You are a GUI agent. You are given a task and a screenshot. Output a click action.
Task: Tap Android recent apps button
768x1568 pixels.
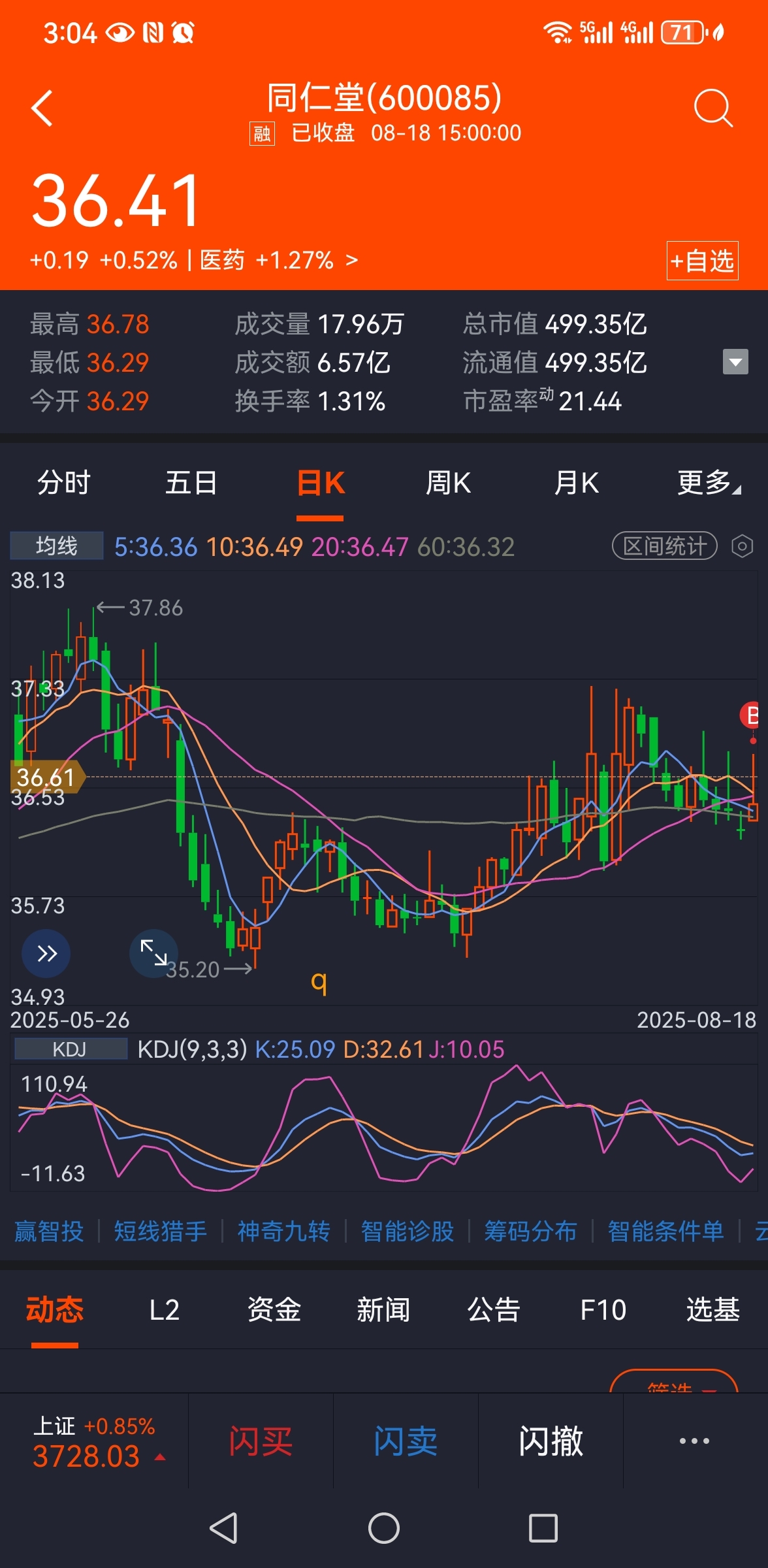coord(543,1528)
